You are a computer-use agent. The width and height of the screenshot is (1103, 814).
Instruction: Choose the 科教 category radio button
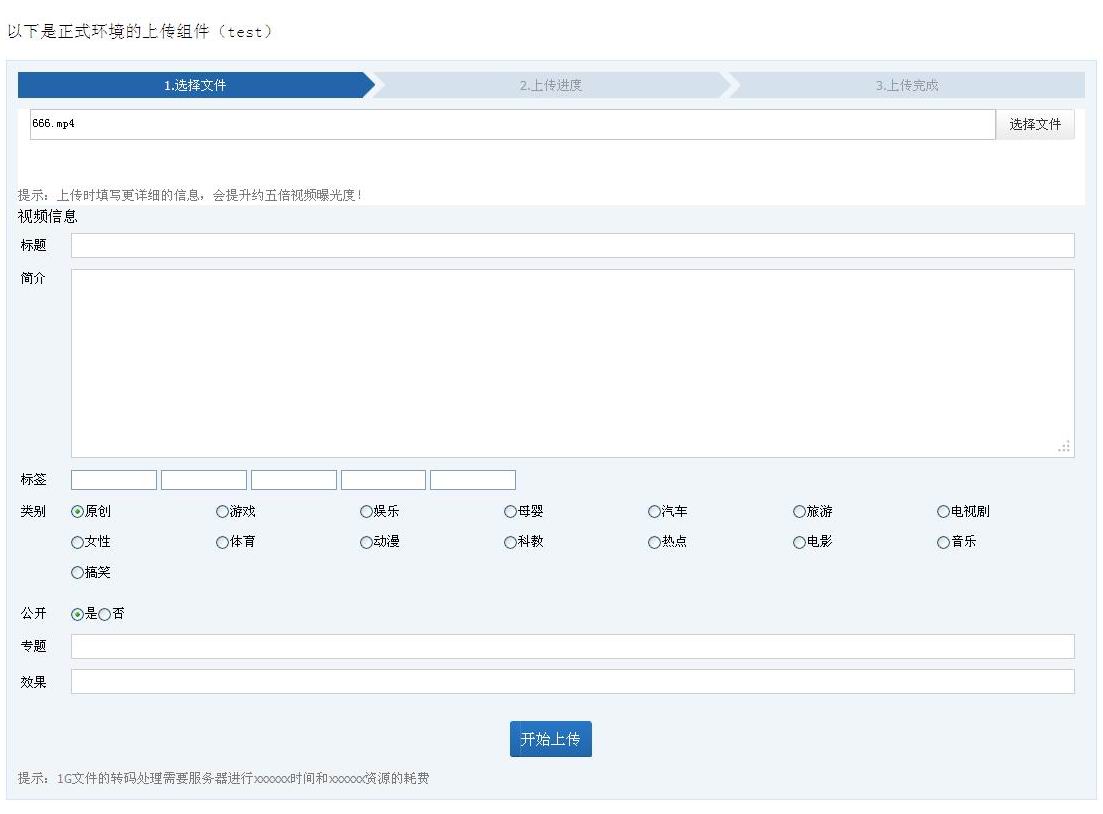coord(510,542)
